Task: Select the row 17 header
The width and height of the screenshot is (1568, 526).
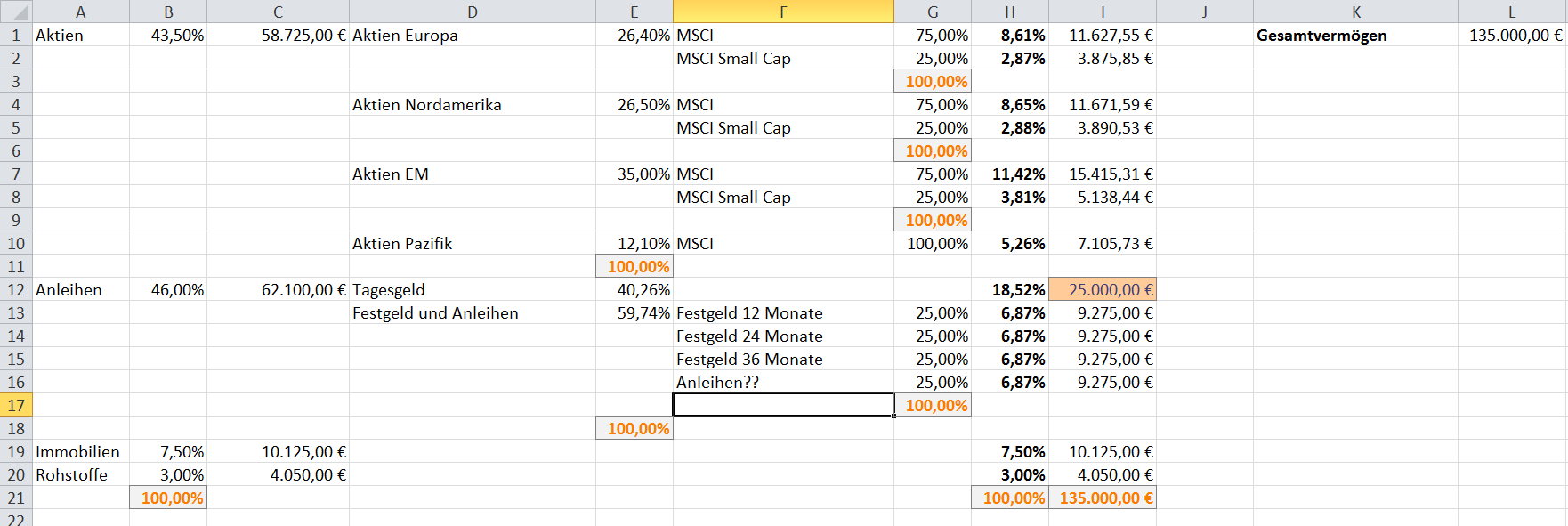Action: point(16,405)
